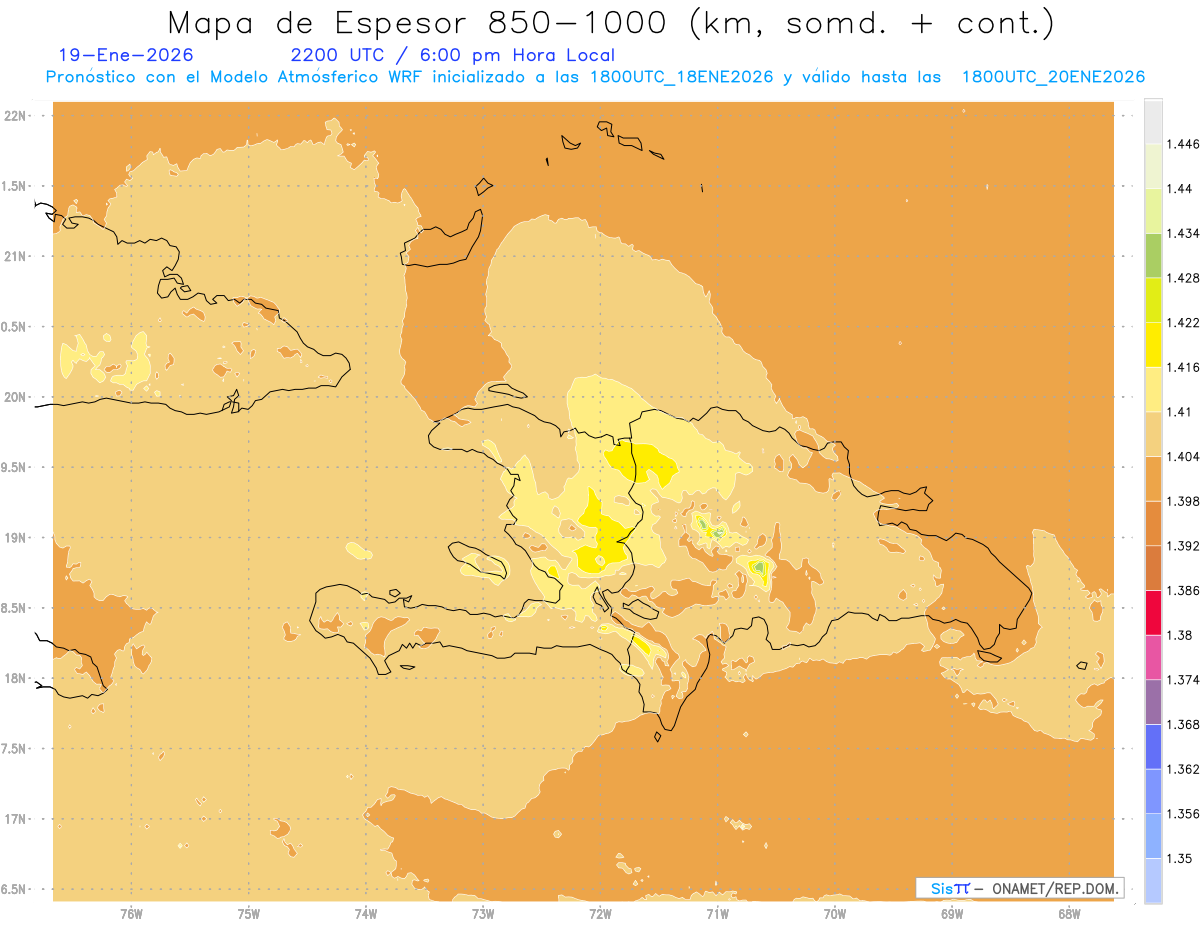The height and width of the screenshot is (927, 1200).
Task: Click the legend value '1.446'
Action: pyautogui.click(x=1183, y=144)
